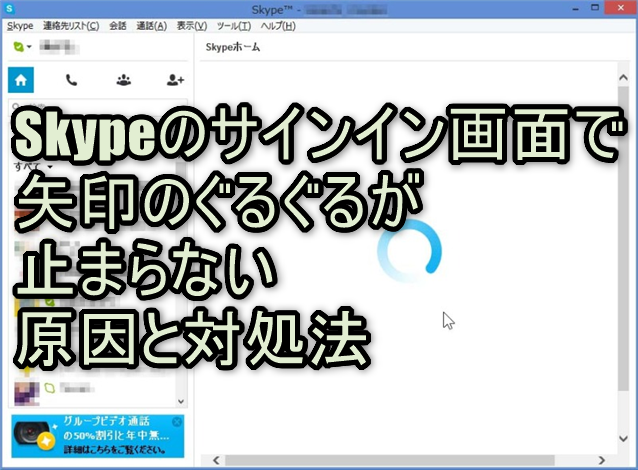This screenshot has width=638, height=470.
Task: Open the 表示(V) menu
Action: tap(192, 26)
